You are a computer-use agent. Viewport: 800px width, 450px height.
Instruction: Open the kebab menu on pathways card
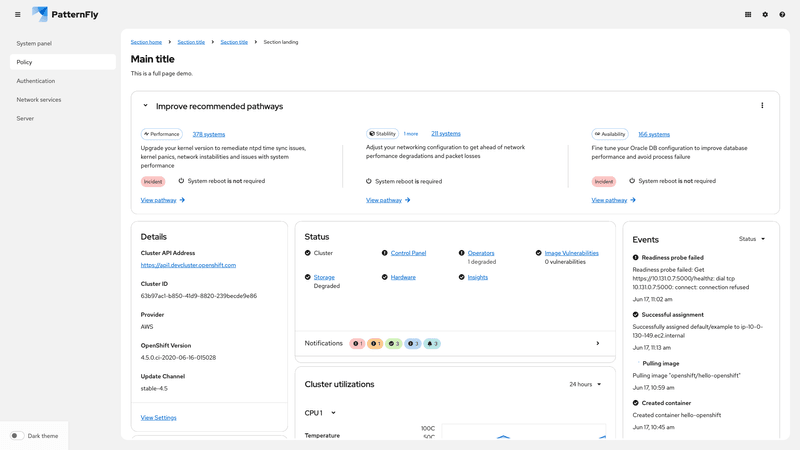coord(762,106)
